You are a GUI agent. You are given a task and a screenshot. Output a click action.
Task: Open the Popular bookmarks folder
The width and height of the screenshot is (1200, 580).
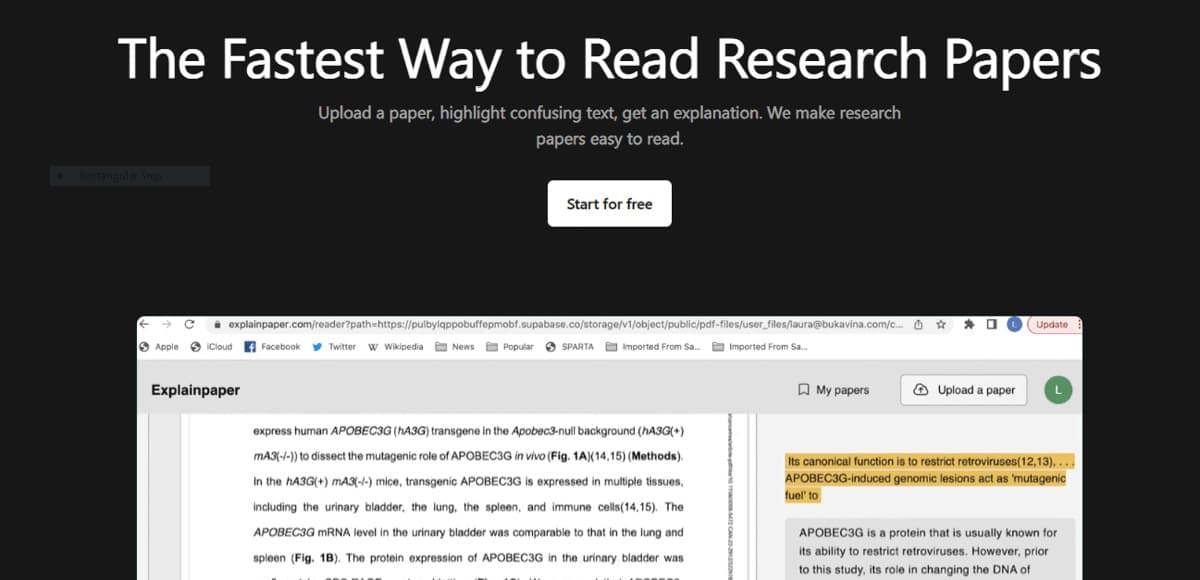(x=510, y=347)
